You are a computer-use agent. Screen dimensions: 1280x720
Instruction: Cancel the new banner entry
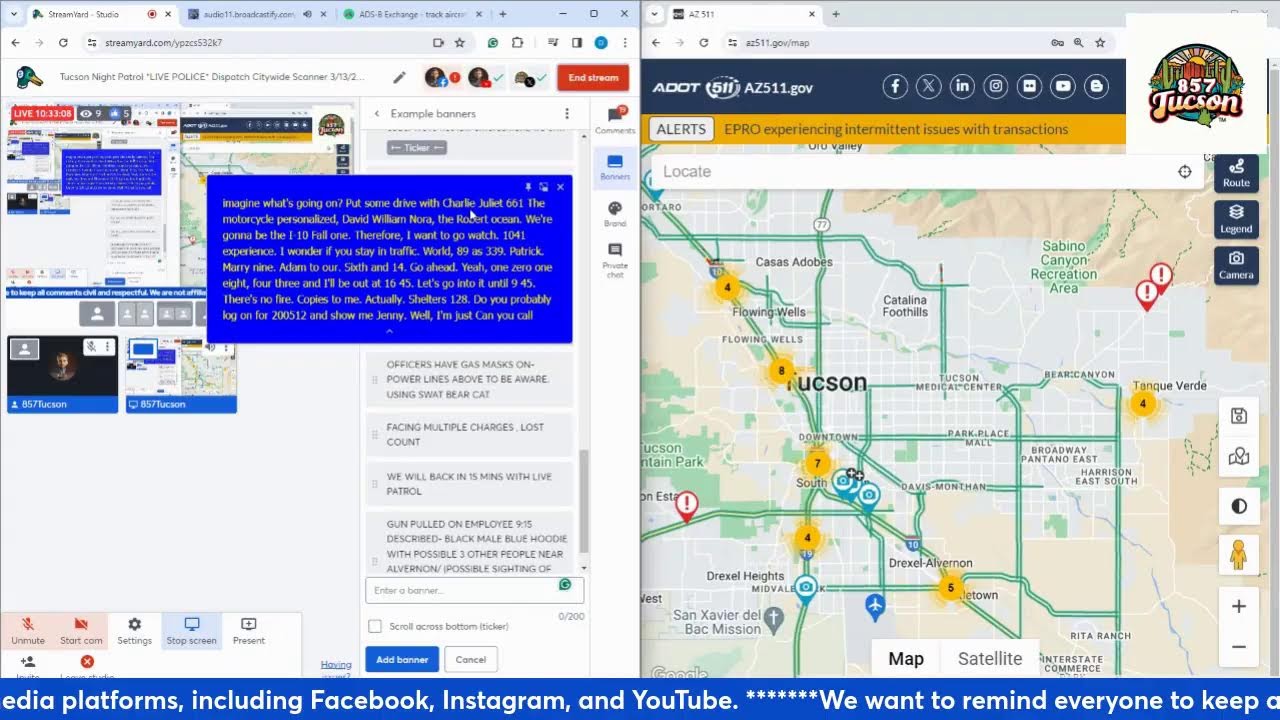[x=470, y=659]
